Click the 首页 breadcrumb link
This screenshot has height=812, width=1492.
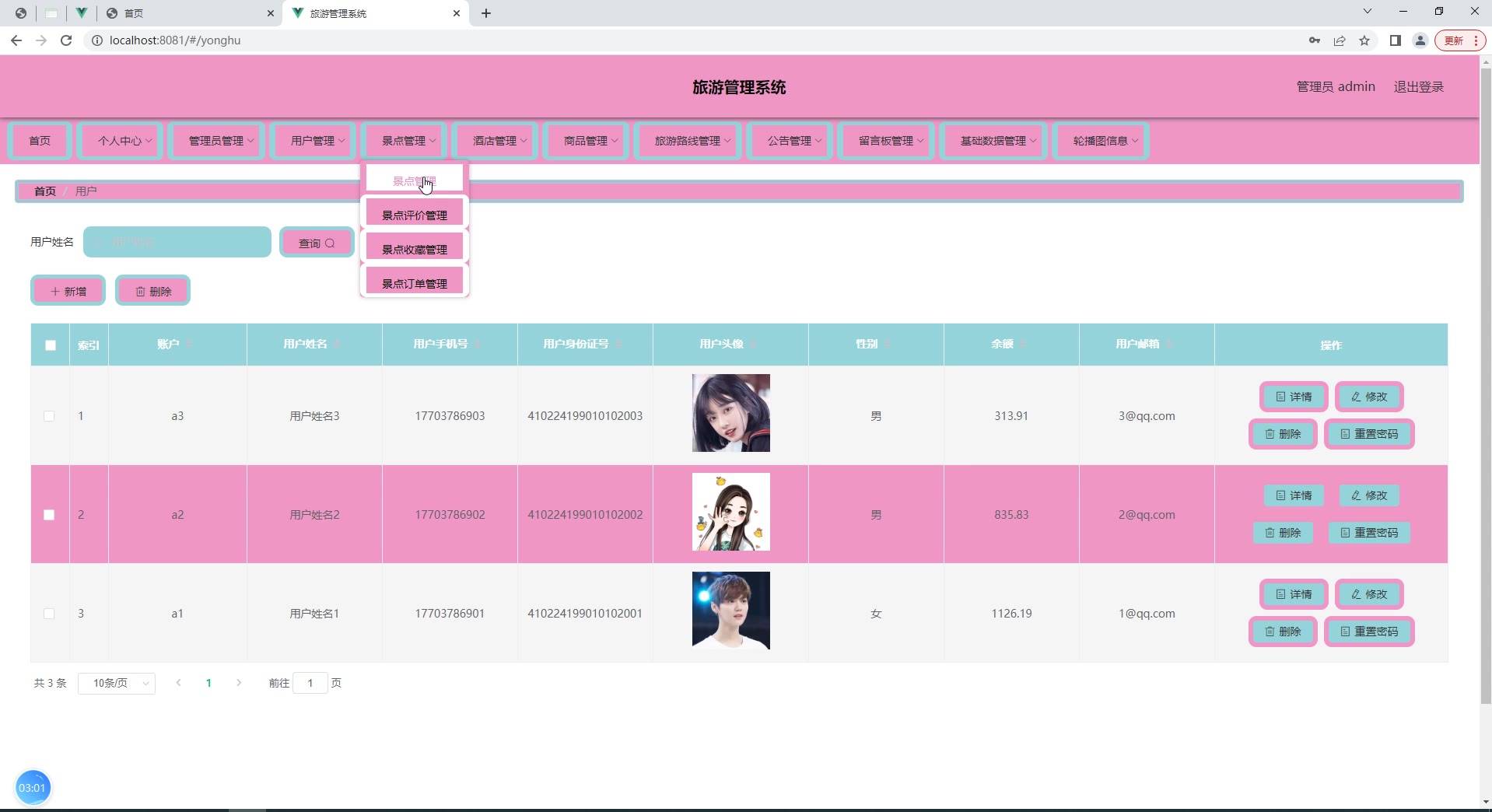45,191
